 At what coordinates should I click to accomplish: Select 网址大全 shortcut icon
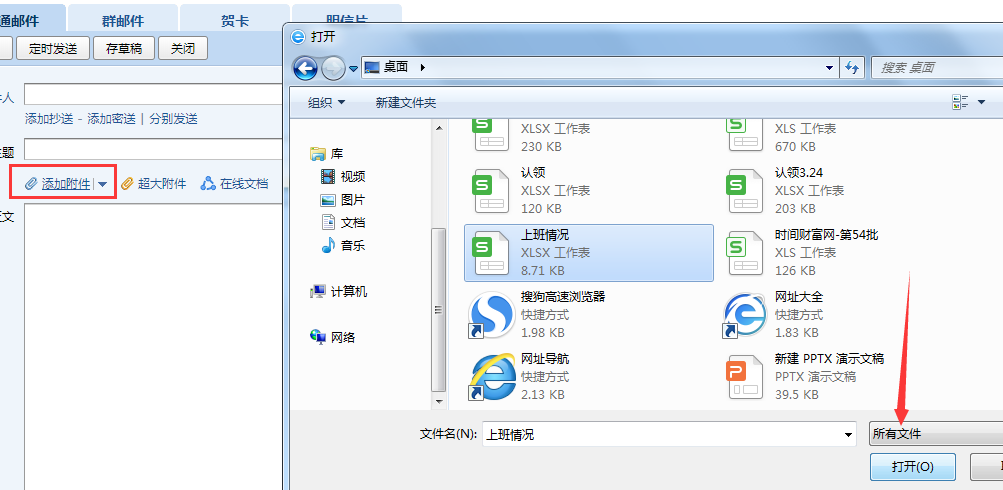pyautogui.click(x=745, y=315)
